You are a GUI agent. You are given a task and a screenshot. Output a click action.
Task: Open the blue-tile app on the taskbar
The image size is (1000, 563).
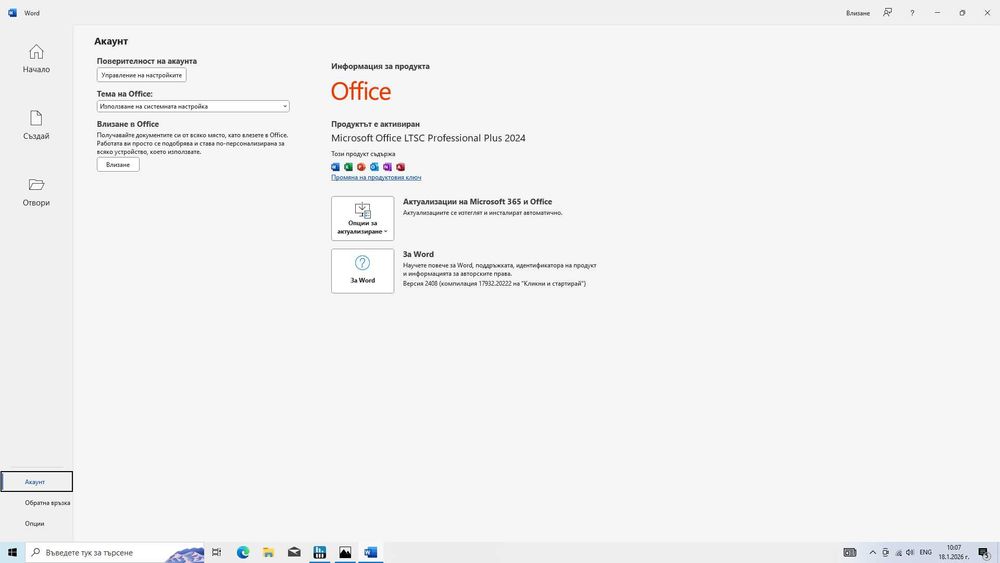click(x=320, y=552)
